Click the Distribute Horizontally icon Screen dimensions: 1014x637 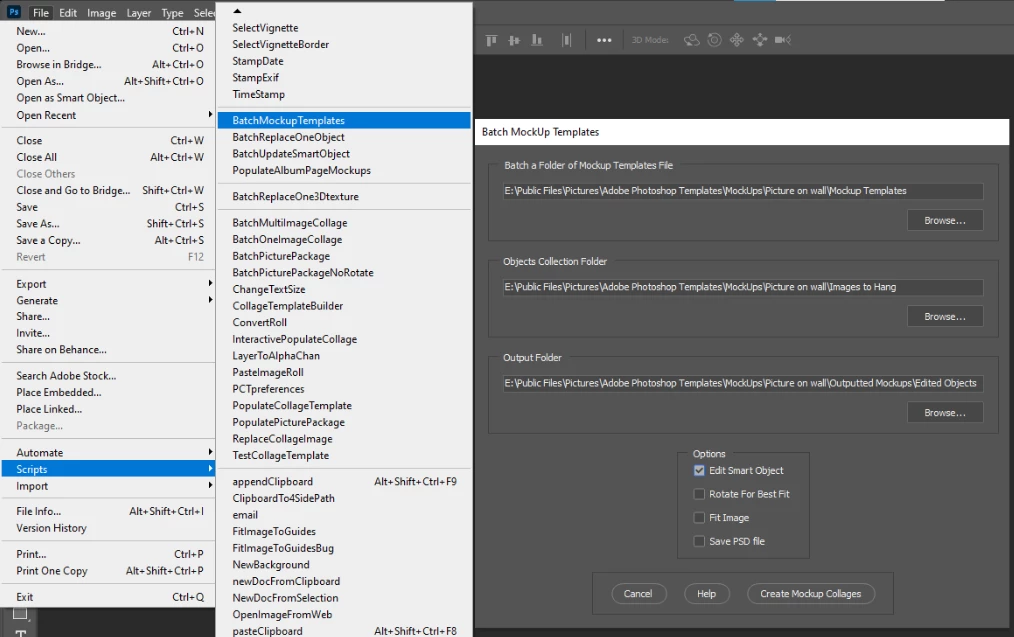tap(566, 40)
